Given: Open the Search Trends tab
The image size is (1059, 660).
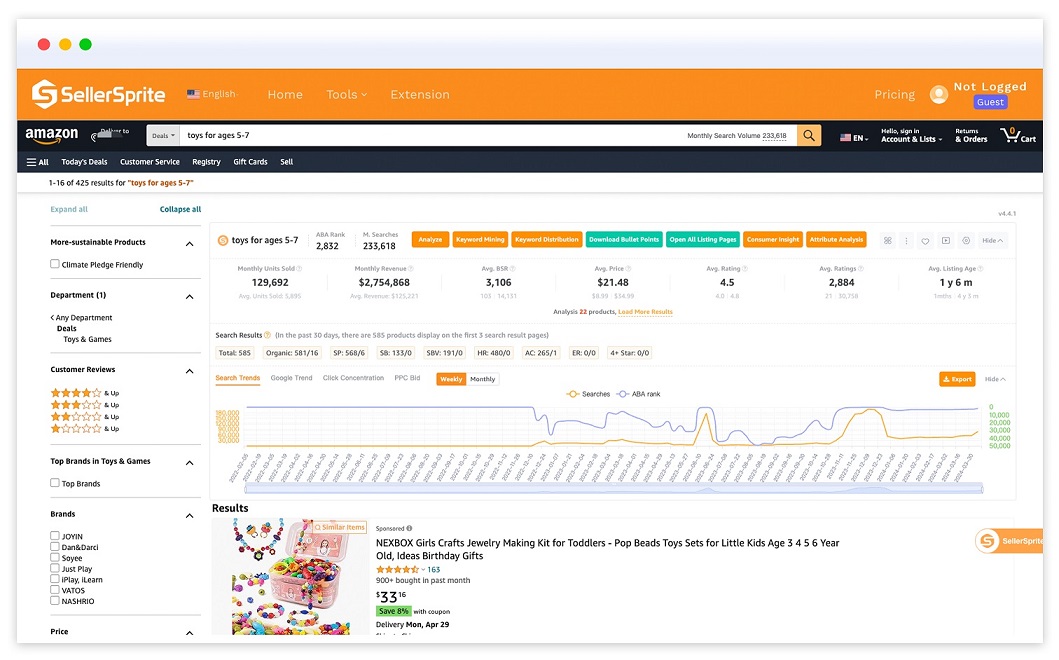Looking at the screenshot, I should 238,378.
